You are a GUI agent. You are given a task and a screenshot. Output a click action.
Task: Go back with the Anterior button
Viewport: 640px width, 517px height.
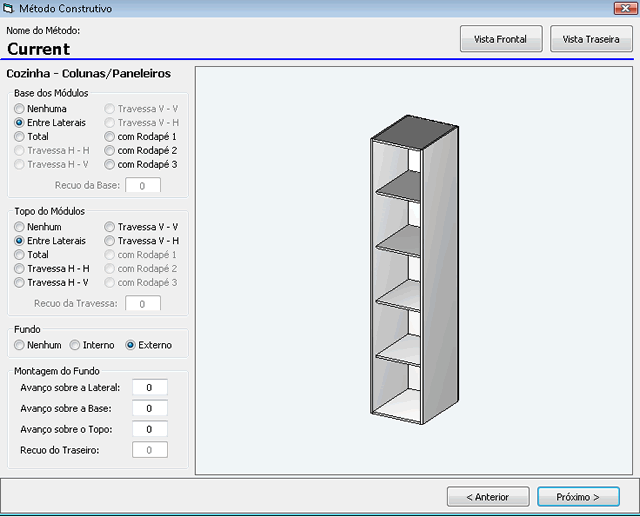[x=488, y=497]
